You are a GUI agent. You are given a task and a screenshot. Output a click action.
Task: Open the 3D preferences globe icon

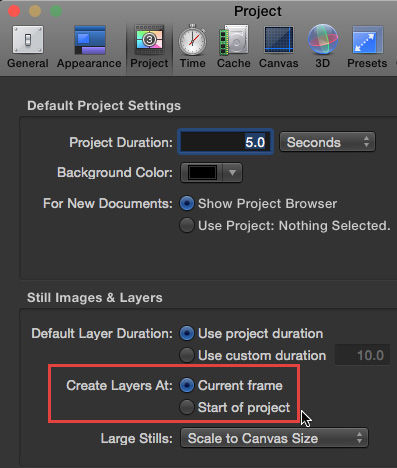322,39
